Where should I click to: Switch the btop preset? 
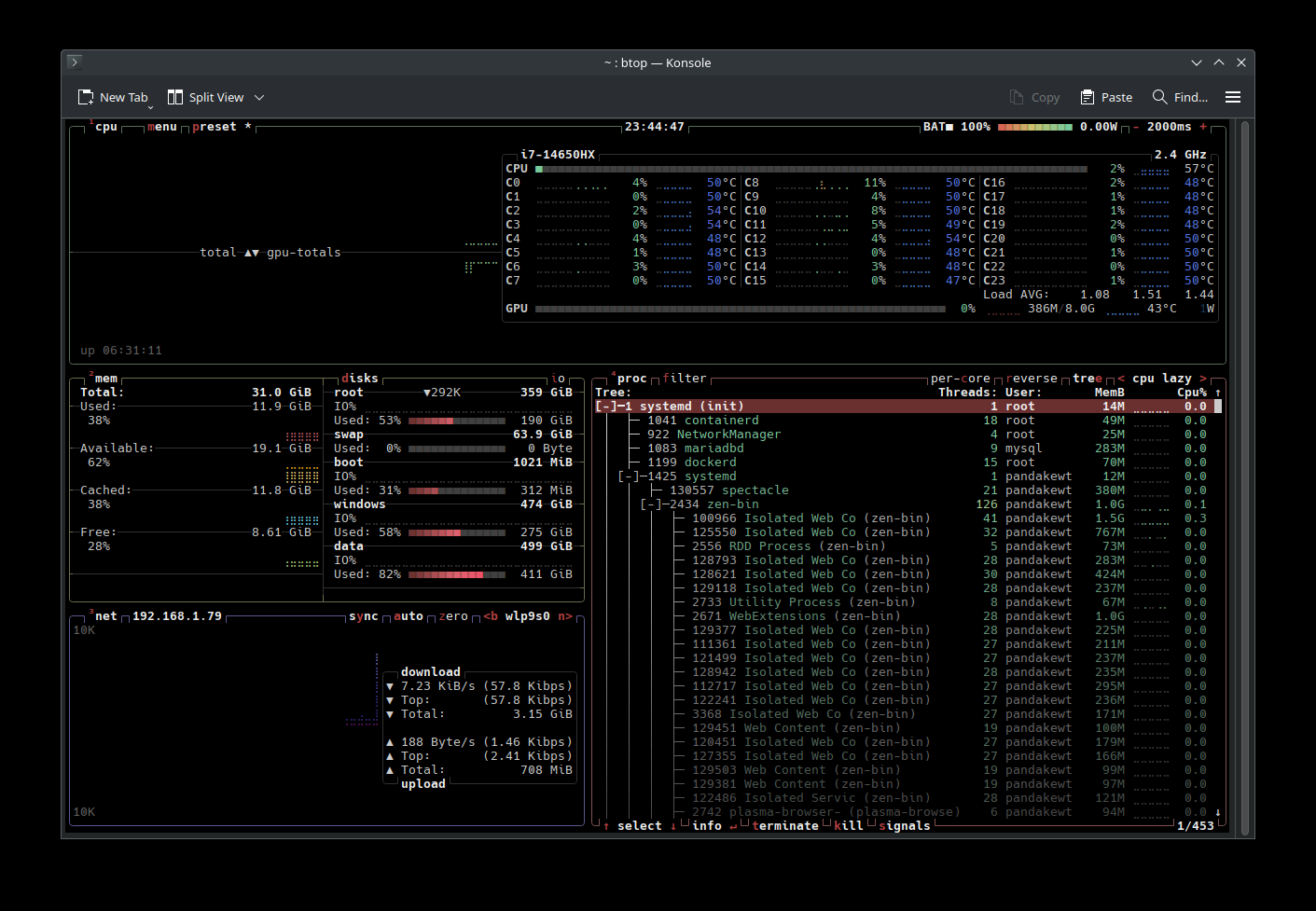(215, 127)
